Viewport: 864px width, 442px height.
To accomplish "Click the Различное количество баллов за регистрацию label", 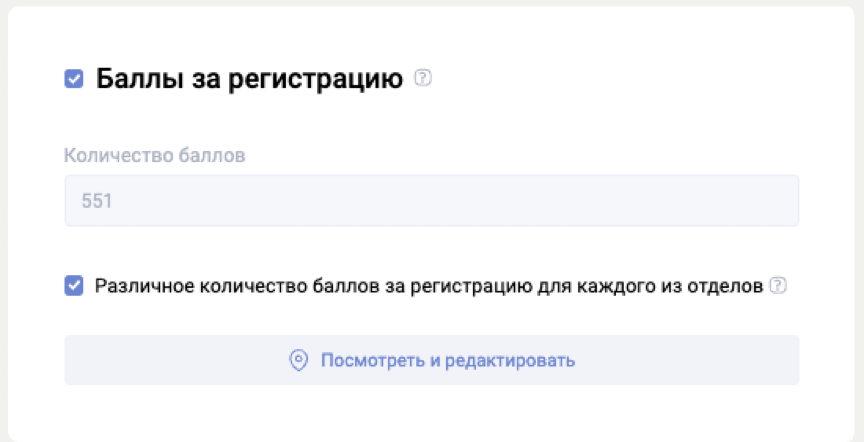I will (x=429, y=286).
